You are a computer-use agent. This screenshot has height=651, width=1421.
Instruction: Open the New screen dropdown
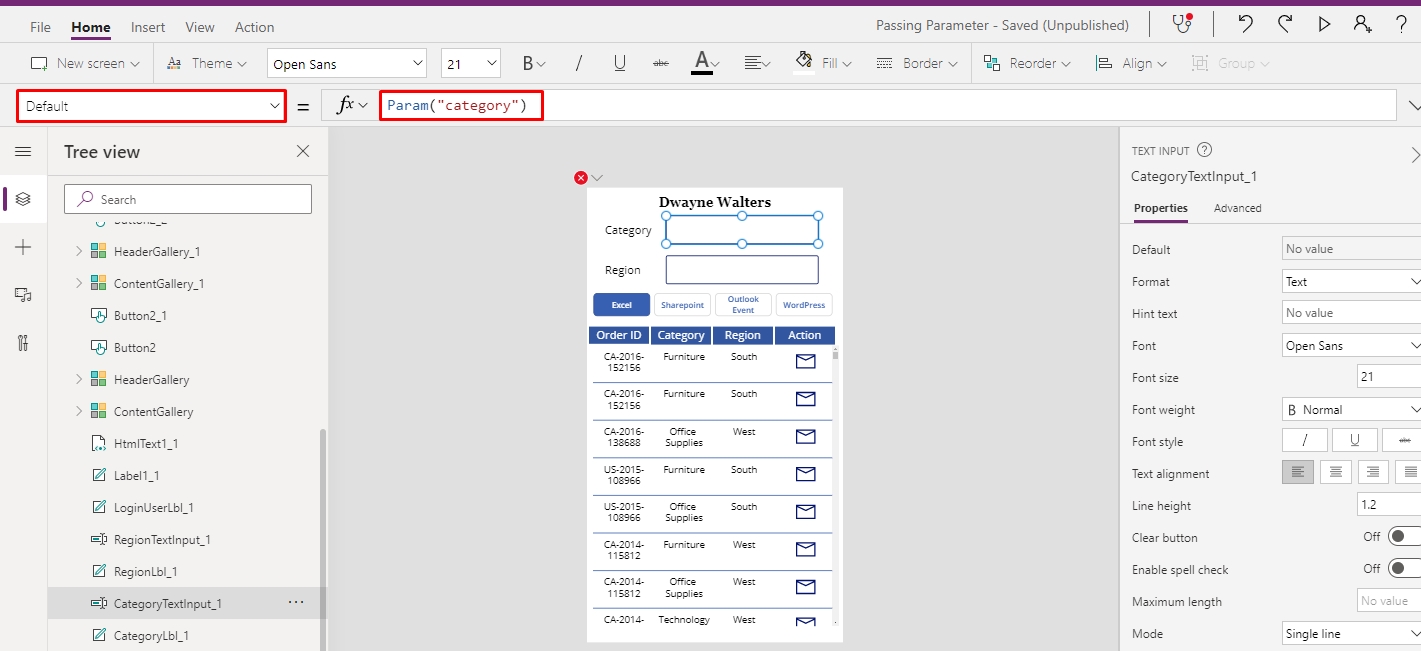85,63
